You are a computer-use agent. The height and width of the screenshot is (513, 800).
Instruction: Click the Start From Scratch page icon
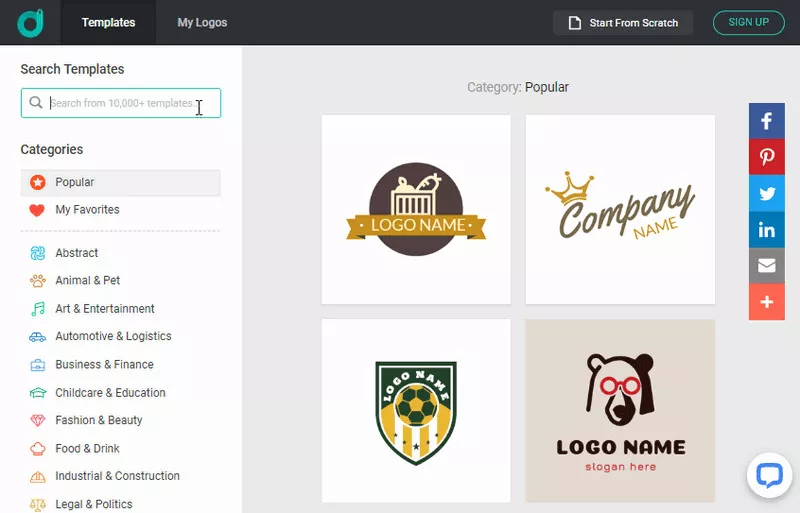[575, 23]
